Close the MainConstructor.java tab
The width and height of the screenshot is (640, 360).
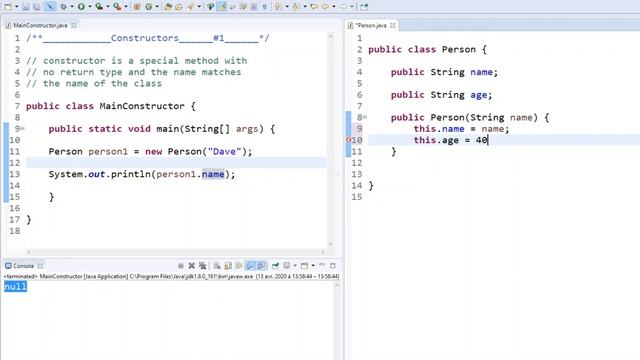73,25
